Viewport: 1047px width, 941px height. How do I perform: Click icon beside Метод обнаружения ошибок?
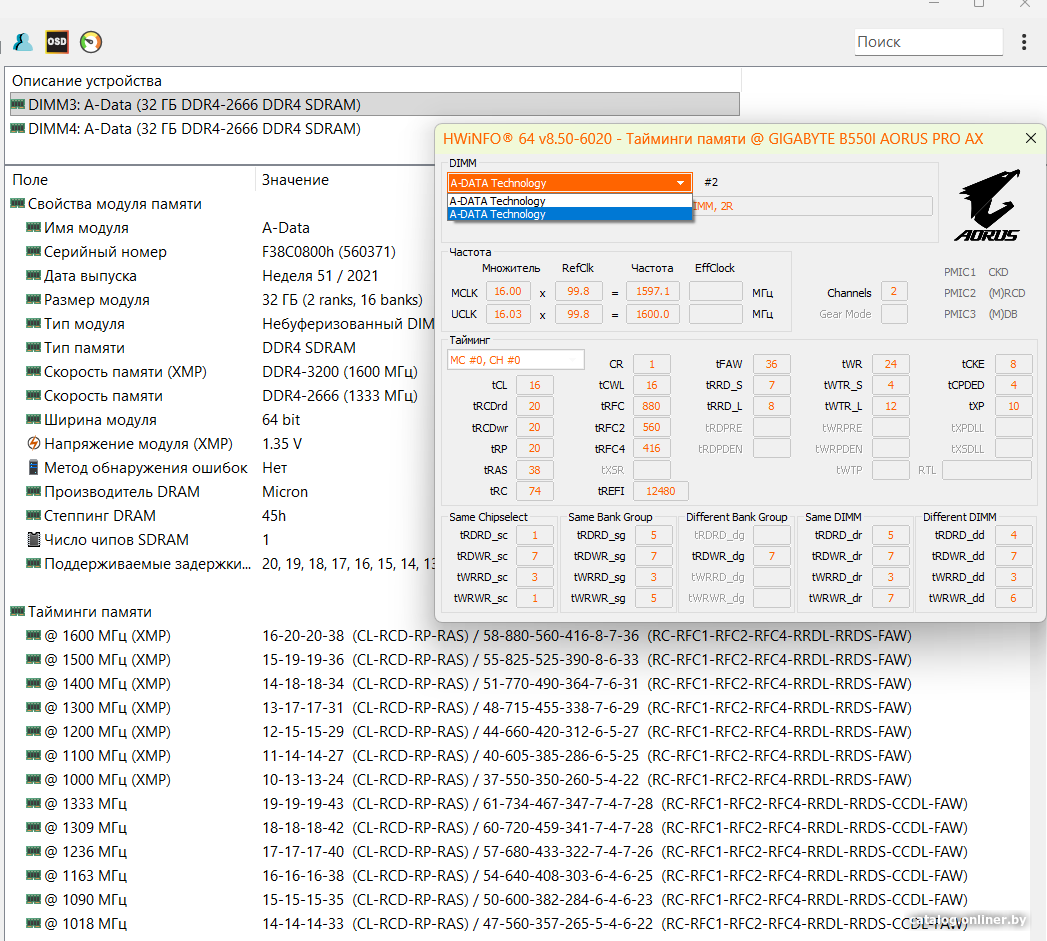click(33, 467)
